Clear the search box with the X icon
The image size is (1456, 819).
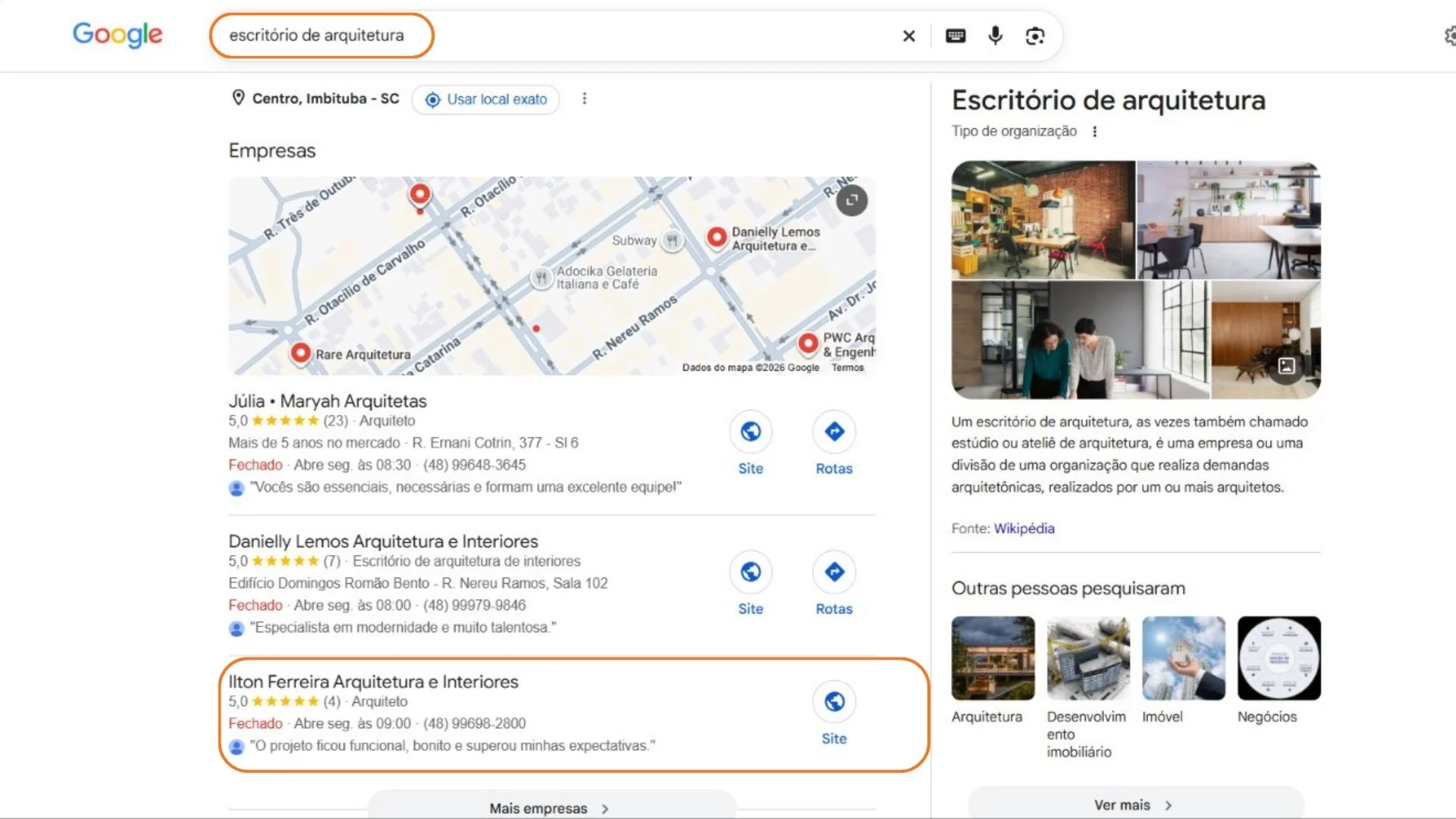[908, 36]
